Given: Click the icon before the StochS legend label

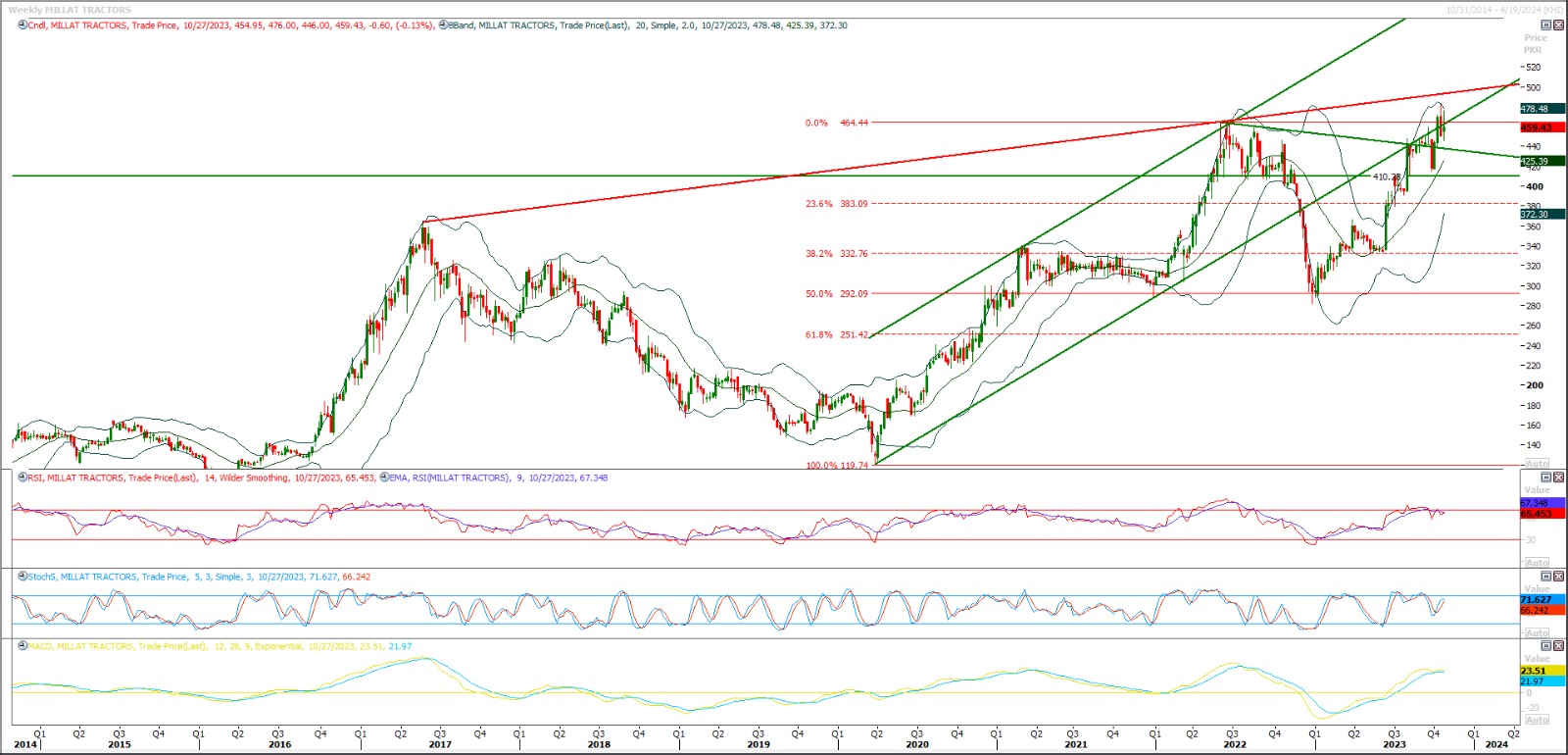Looking at the screenshot, I should (x=22, y=577).
